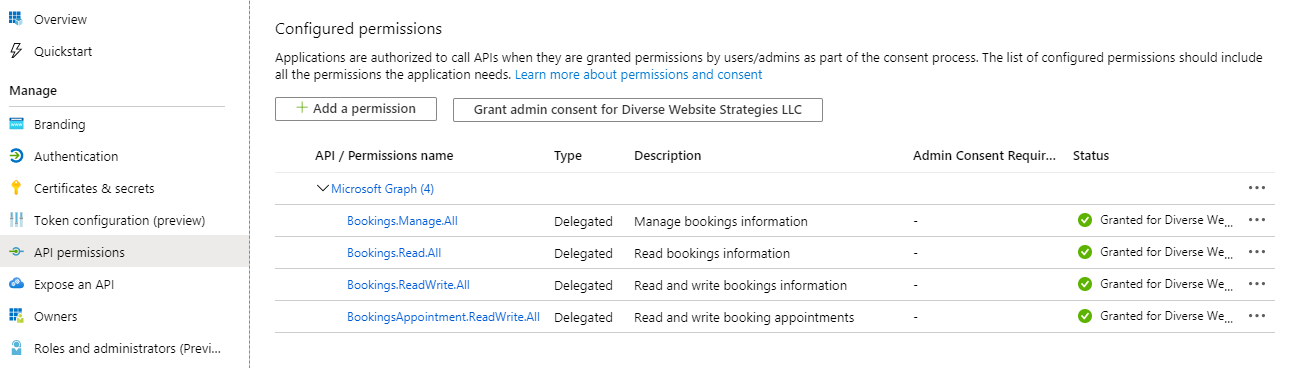Click the Branding icon in sidebar
Screen dimensions: 1290x368
coord(16,125)
